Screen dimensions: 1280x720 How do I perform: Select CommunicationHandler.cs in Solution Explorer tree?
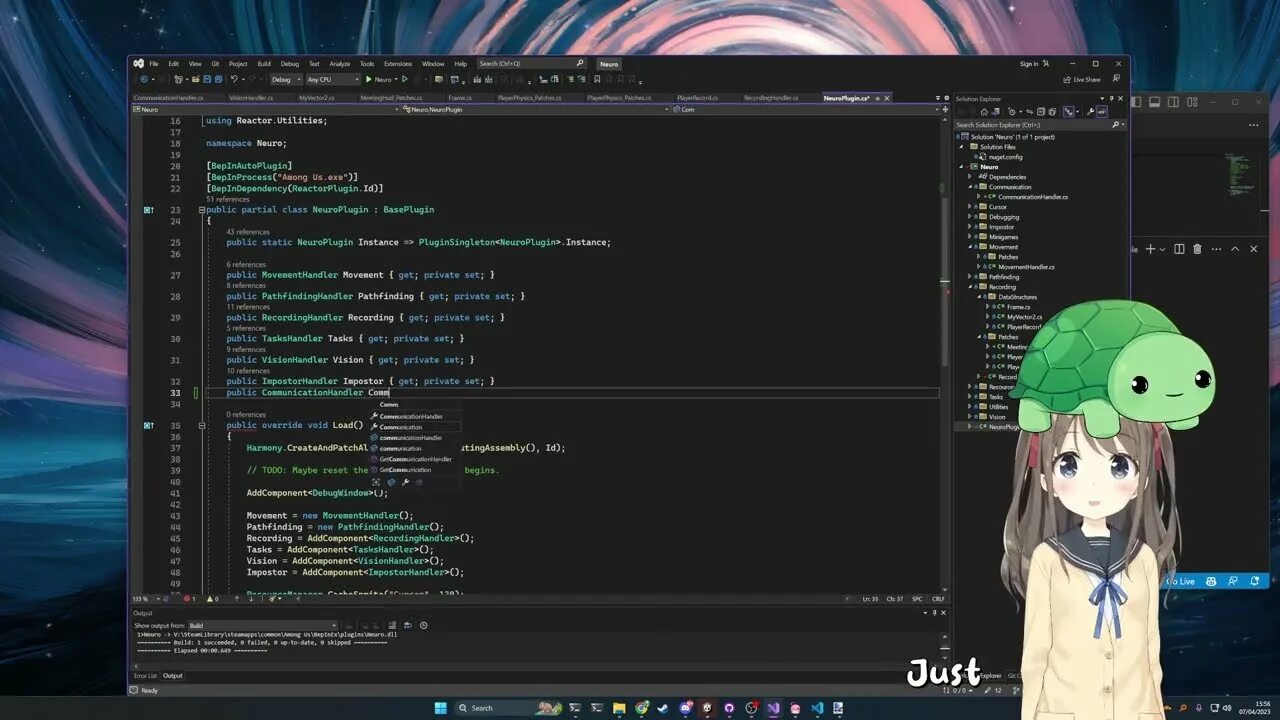pyautogui.click(x=1033, y=197)
